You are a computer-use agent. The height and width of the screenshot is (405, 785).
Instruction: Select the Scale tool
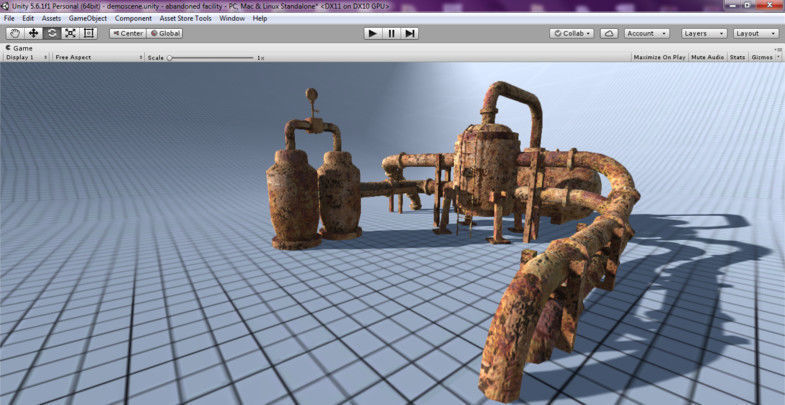71,34
